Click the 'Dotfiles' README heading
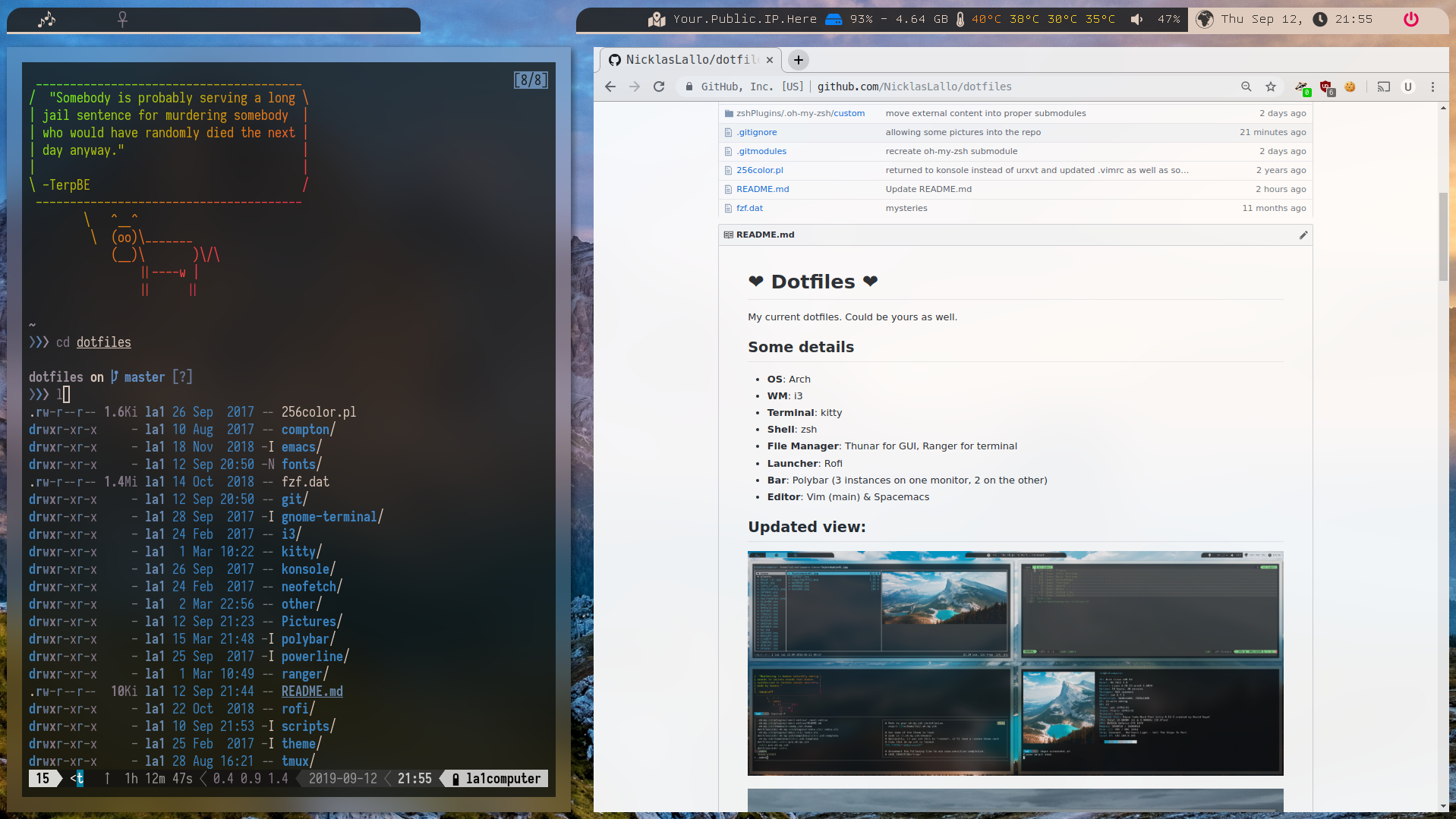 tap(813, 282)
